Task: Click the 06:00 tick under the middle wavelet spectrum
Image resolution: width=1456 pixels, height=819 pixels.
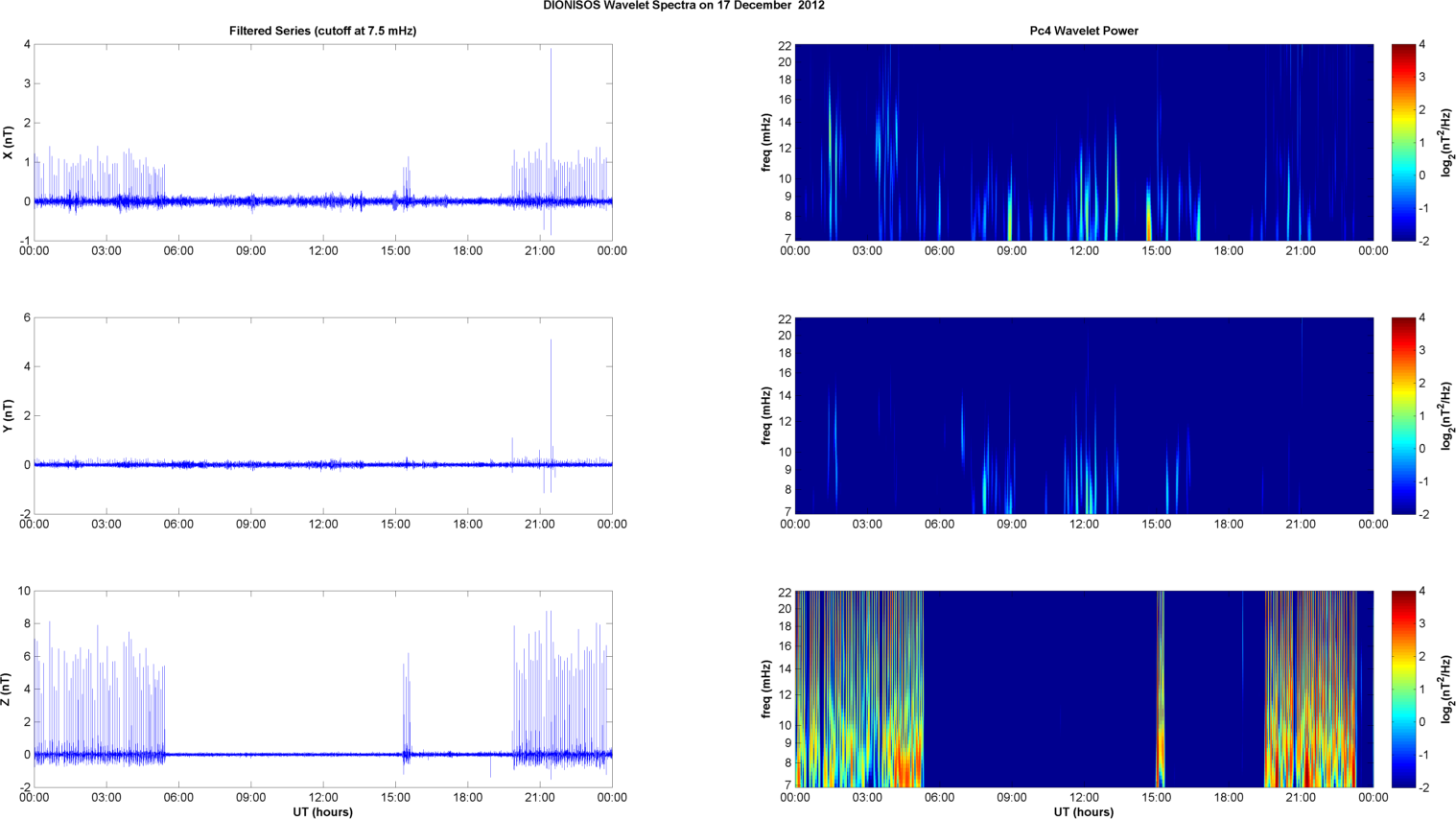Action: tap(940, 525)
